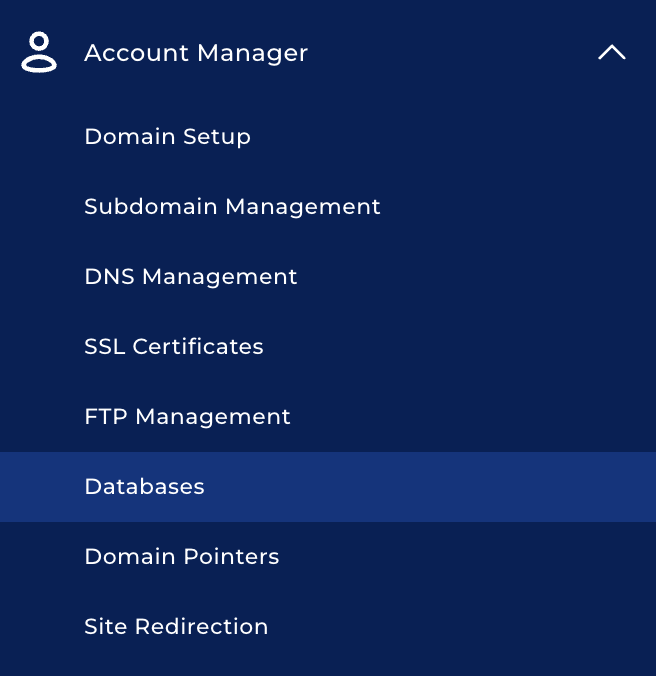The image size is (656, 676).
Task: Open Domain Setup
Action: pyautogui.click(x=167, y=137)
